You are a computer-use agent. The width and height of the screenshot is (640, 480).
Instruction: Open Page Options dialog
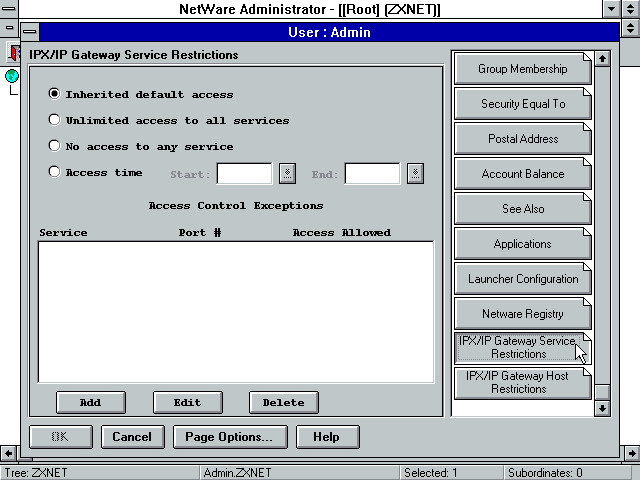[230, 437]
